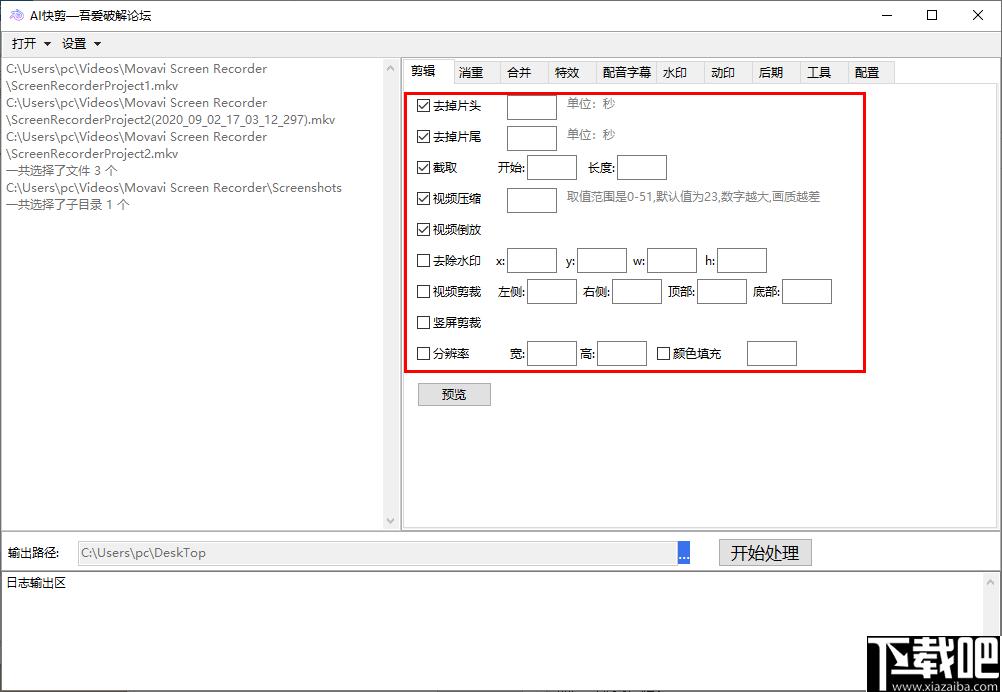Switch to the 配音字幕 tab
The width and height of the screenshot is (1002, 692).
pyautogui.click(x=627, y=73)
